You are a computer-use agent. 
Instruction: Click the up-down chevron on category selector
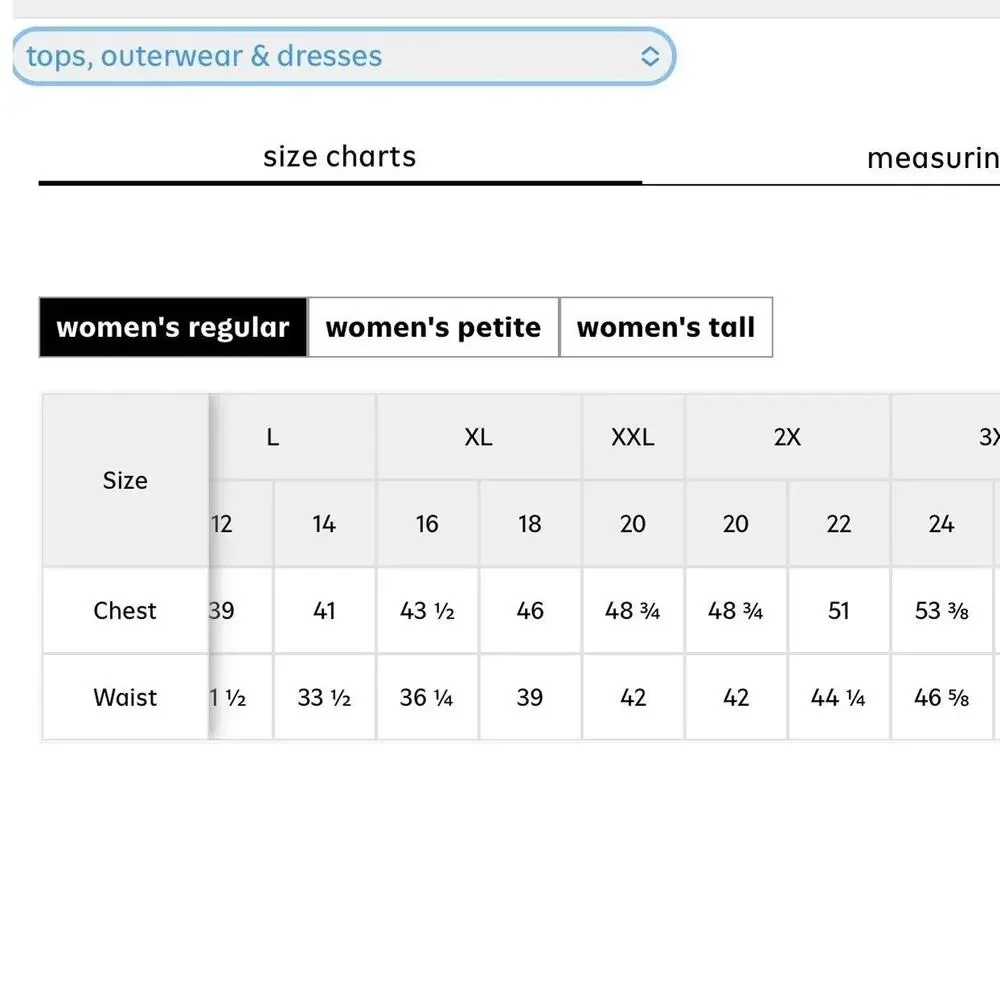[650, 57]
